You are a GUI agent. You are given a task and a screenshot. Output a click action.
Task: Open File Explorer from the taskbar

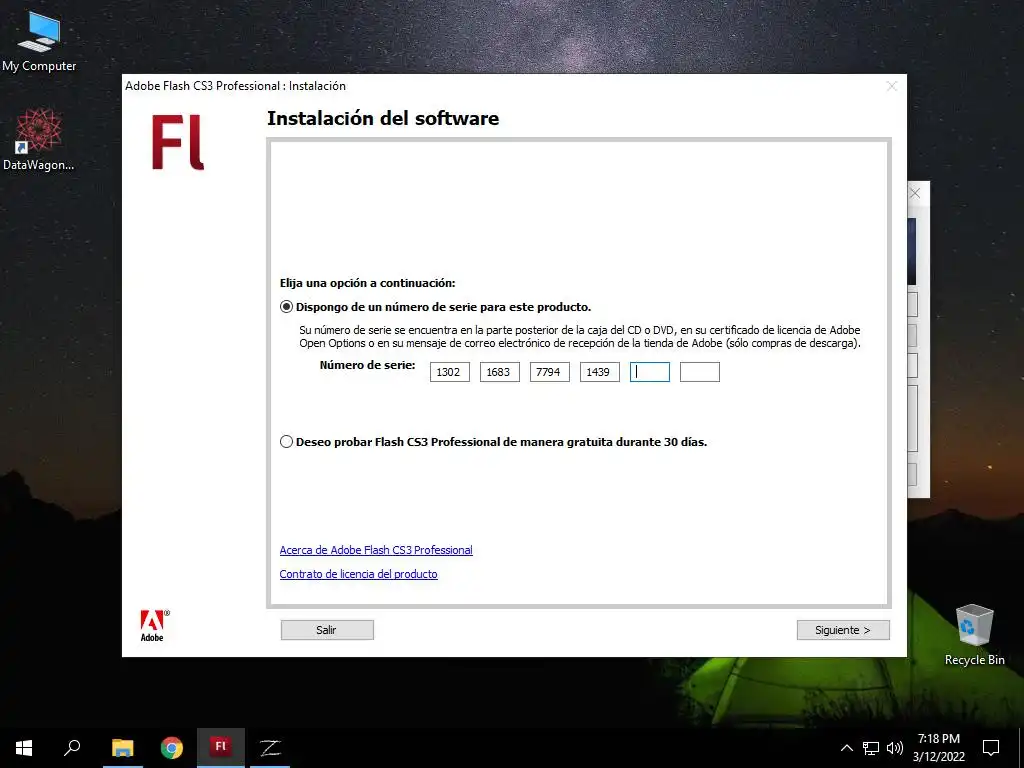pos(123,748)
